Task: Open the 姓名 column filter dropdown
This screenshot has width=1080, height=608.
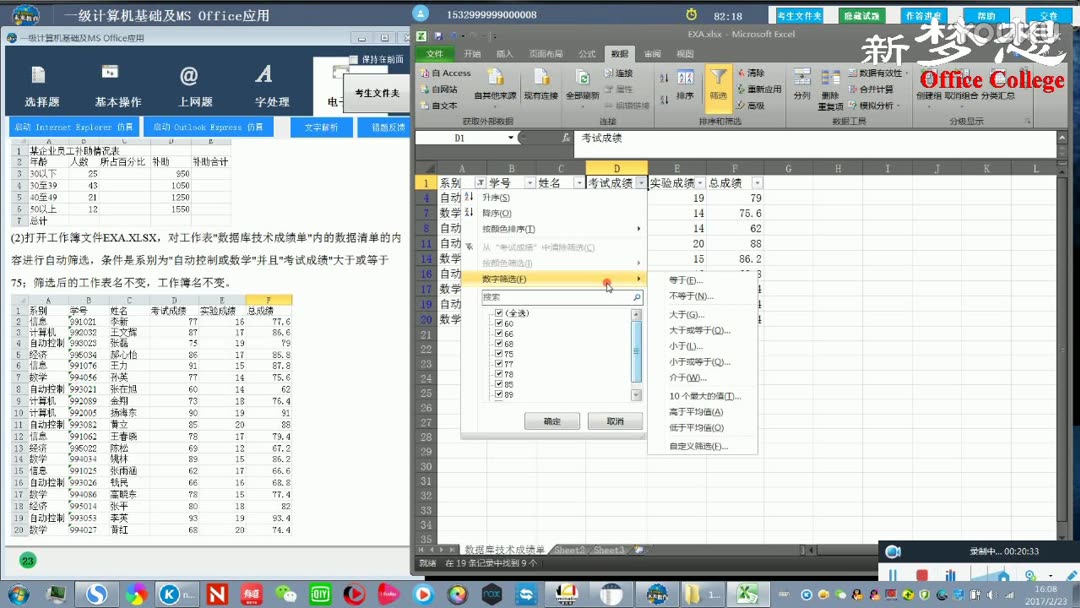Action: coord(579,181)
